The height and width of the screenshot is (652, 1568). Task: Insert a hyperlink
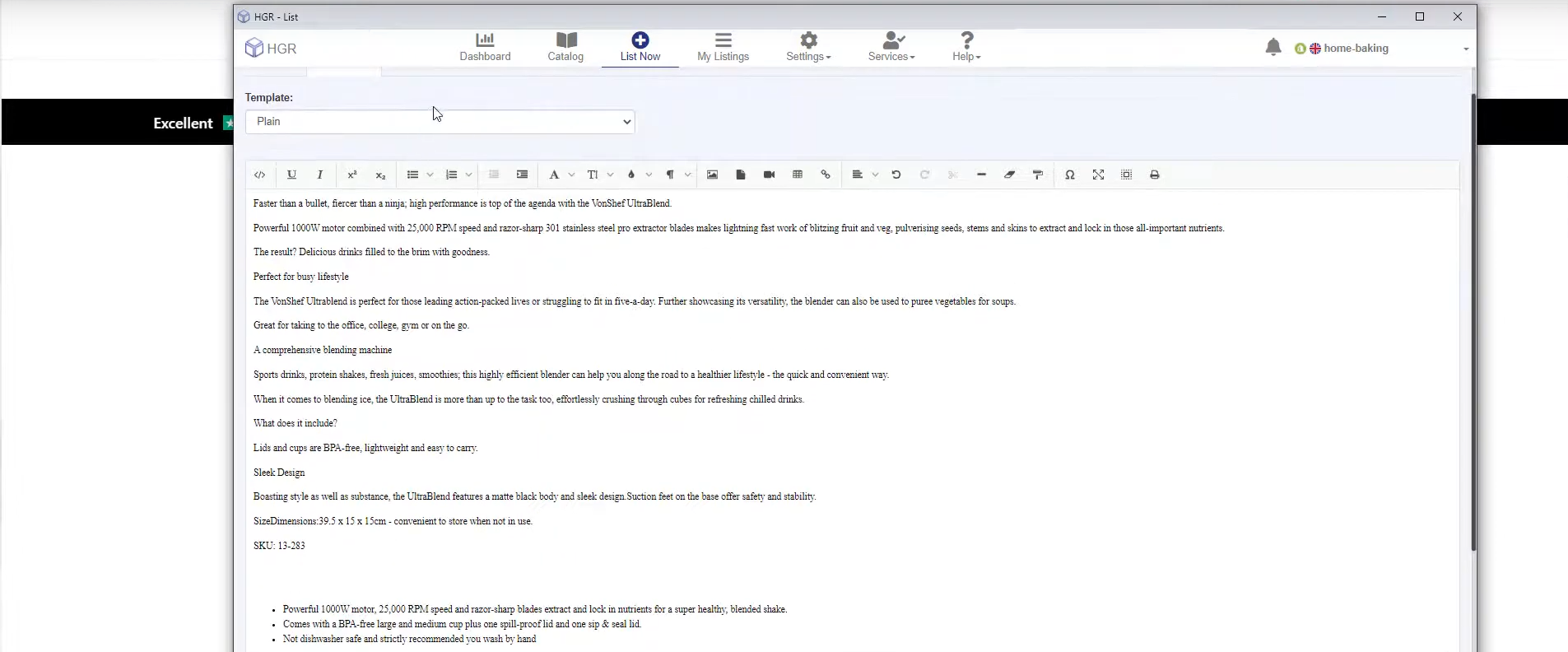click(x=826, y=175)
